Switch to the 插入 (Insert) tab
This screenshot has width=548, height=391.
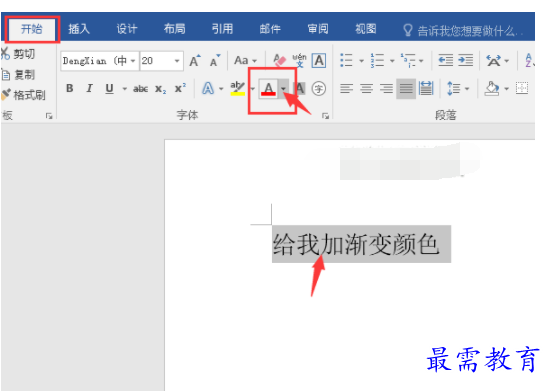click(x=79, y=29)
